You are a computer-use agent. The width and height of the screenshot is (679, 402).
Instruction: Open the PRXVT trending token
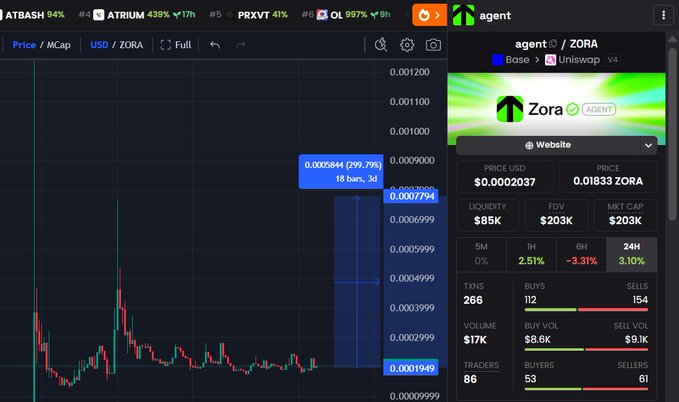(x=249, y=15)
